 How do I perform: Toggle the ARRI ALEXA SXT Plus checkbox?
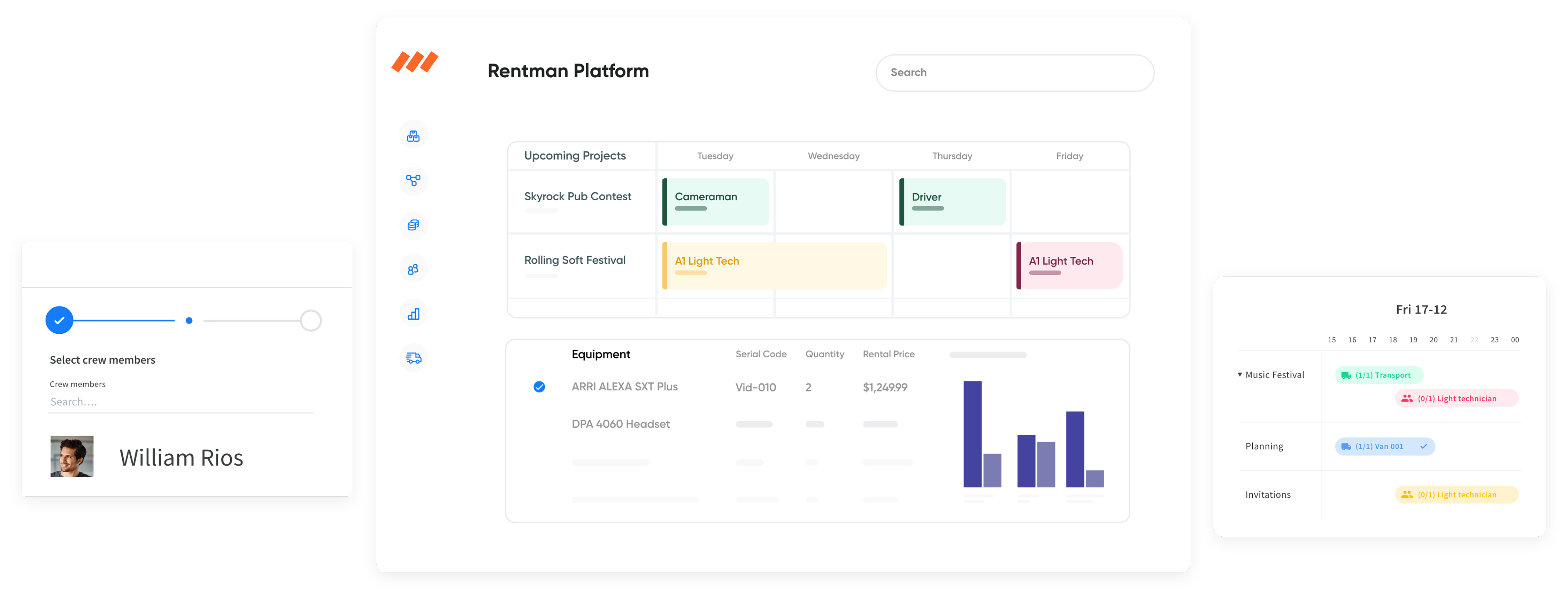(x=539, y=387)
